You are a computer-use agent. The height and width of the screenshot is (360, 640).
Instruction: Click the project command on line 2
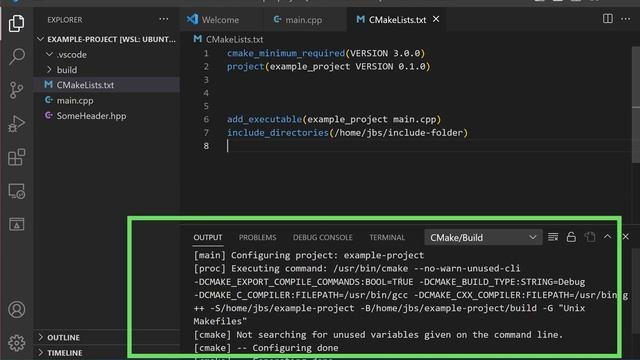point(246,67)
